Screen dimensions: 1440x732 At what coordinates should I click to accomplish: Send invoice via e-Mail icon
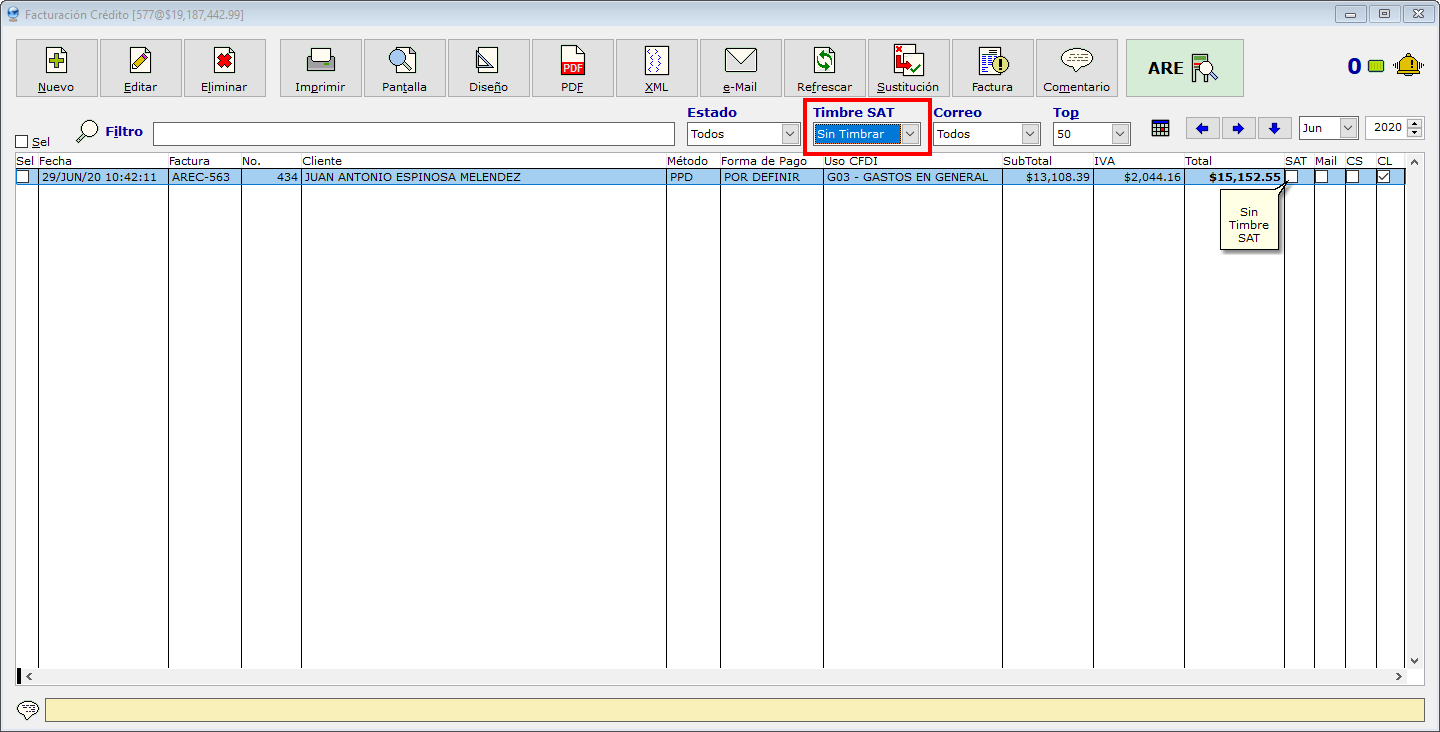pos(740,68)
